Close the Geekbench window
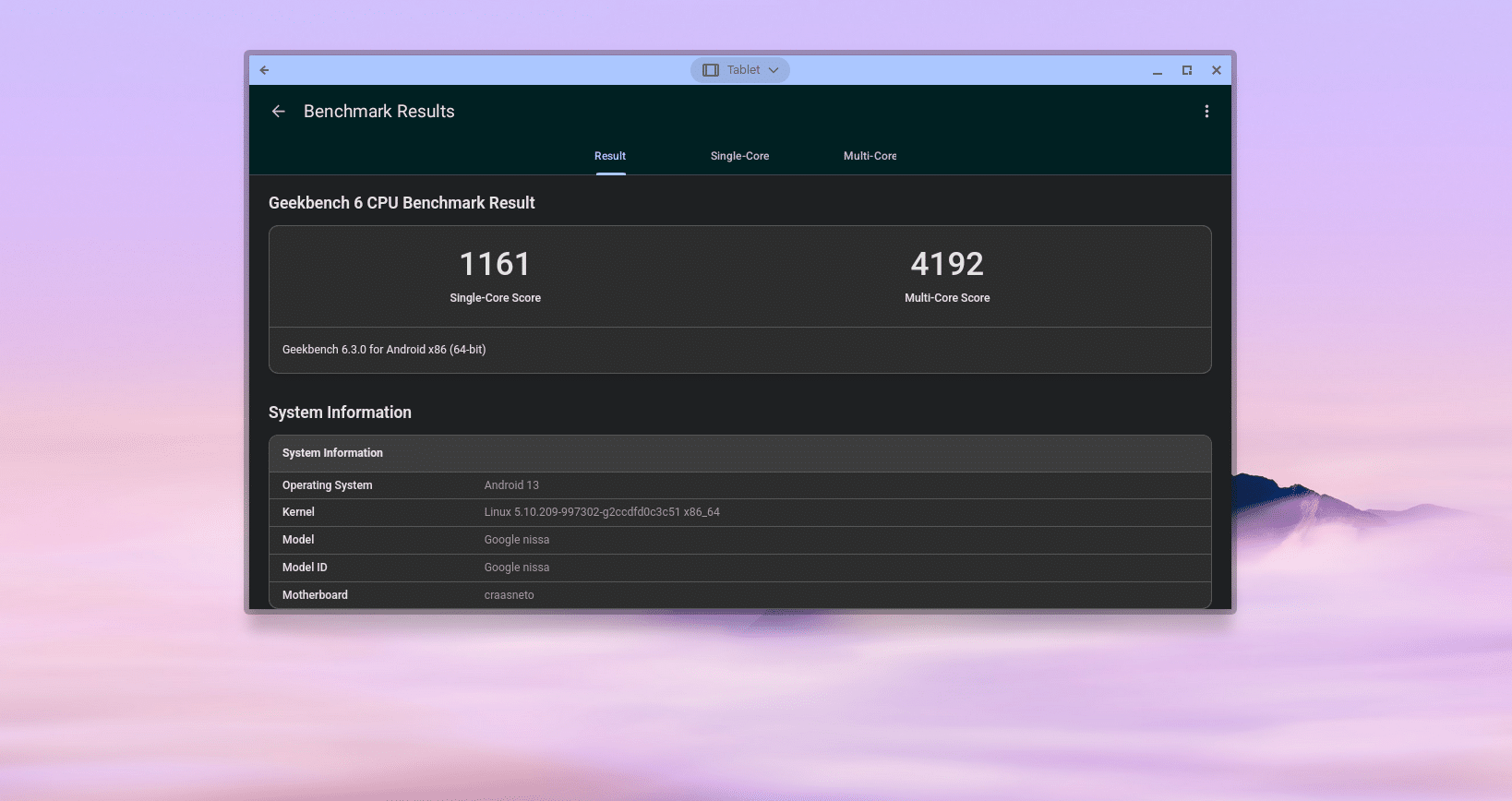 point(1217,70)
